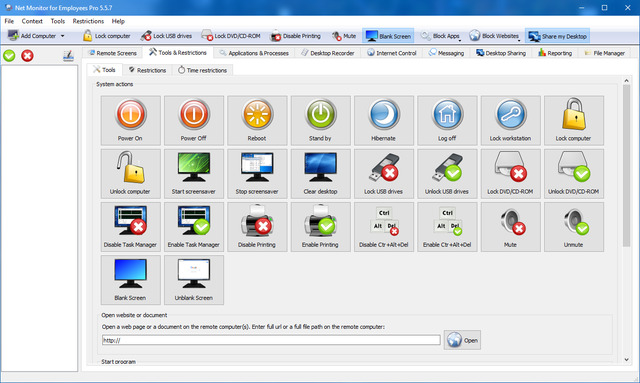Click Disable Ctr+Alt+Del action
The height and width of the screenshot is (383, 640).
(x=384, y=227)
